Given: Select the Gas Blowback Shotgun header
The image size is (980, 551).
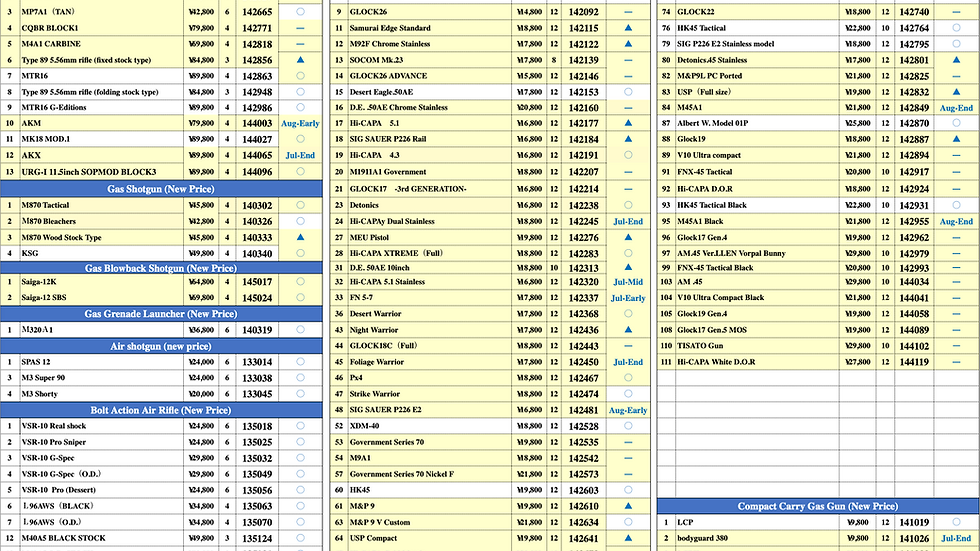Looking at the screenshot, I should pos(161,268).
